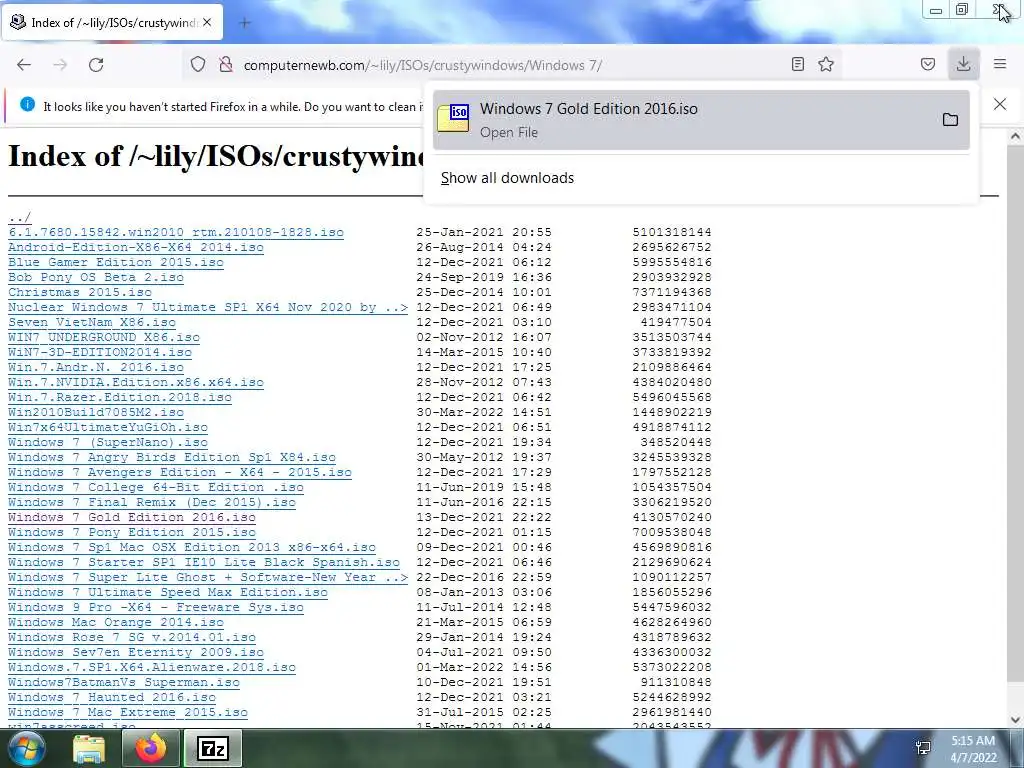Download Windows 7 (SuperNano).iso
Screen dimensions: 1024x768
click(108, 443)
